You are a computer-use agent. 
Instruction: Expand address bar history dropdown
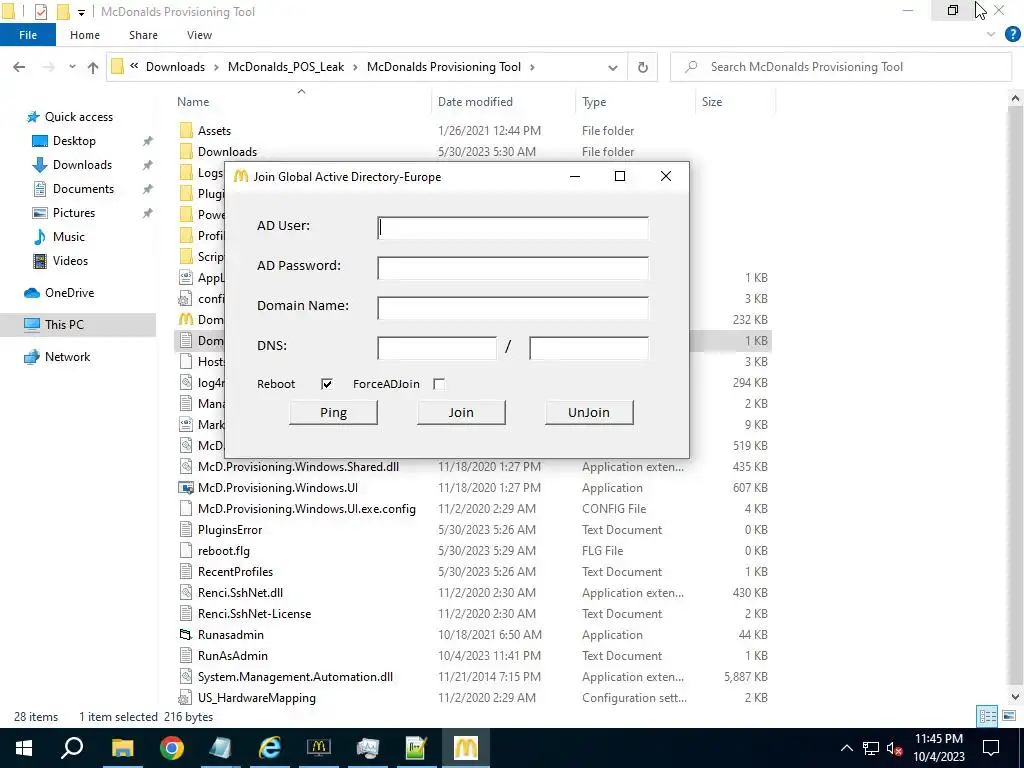pos(613,67)
